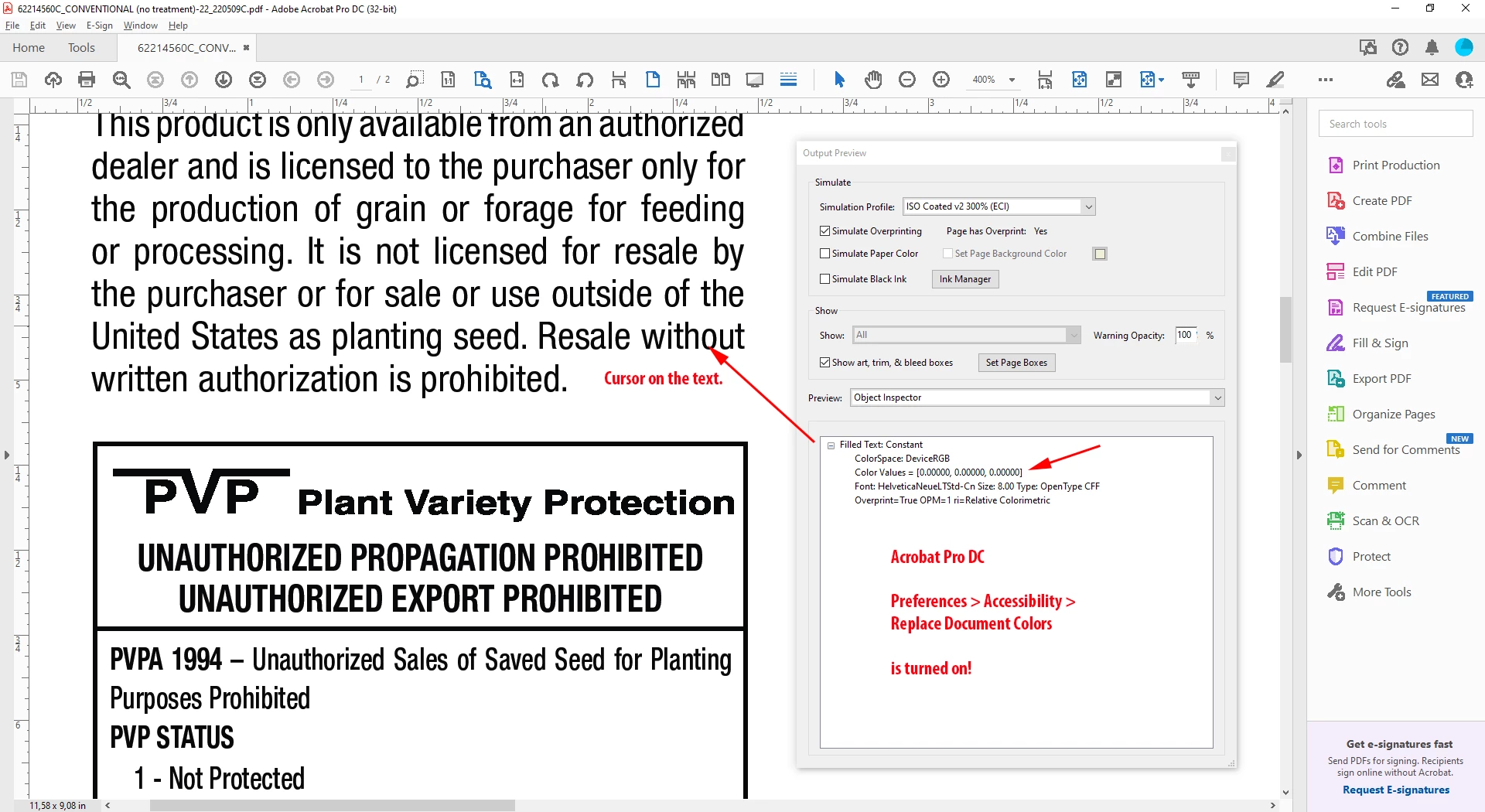1485x812 pixels.
Task: Open the Find text magnifier tool
Action: (x=121, y=80)
